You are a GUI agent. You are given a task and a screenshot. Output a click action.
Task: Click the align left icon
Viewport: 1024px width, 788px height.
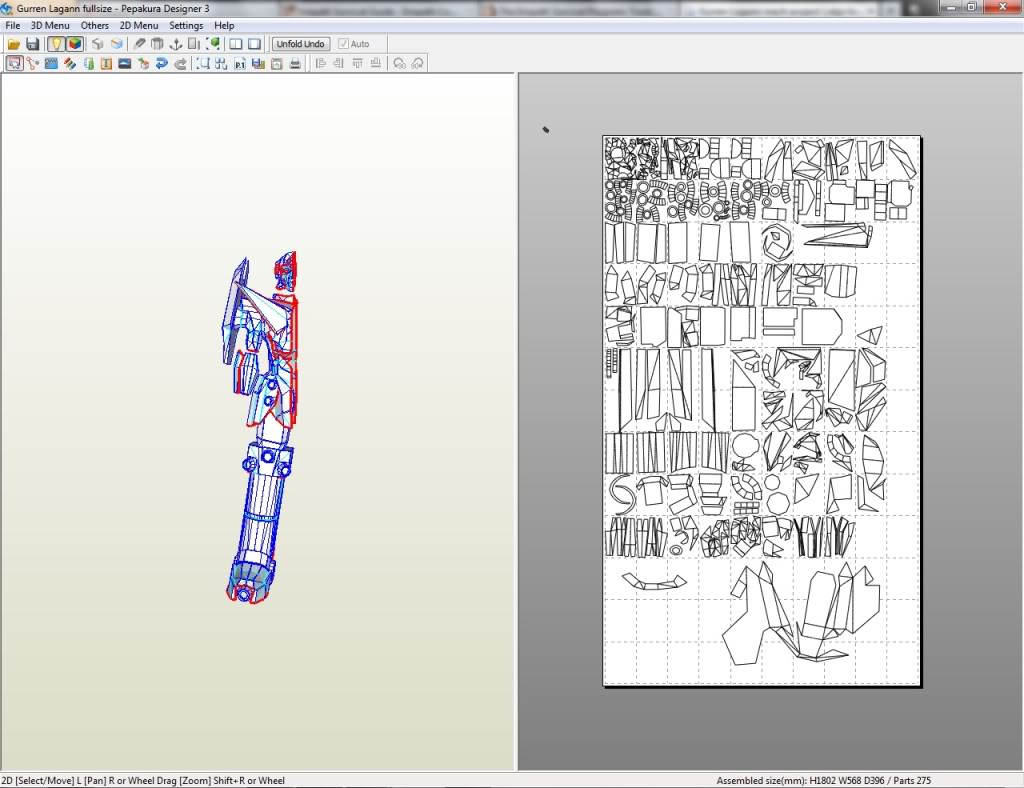pyautogui.click(x=320, y=63)
